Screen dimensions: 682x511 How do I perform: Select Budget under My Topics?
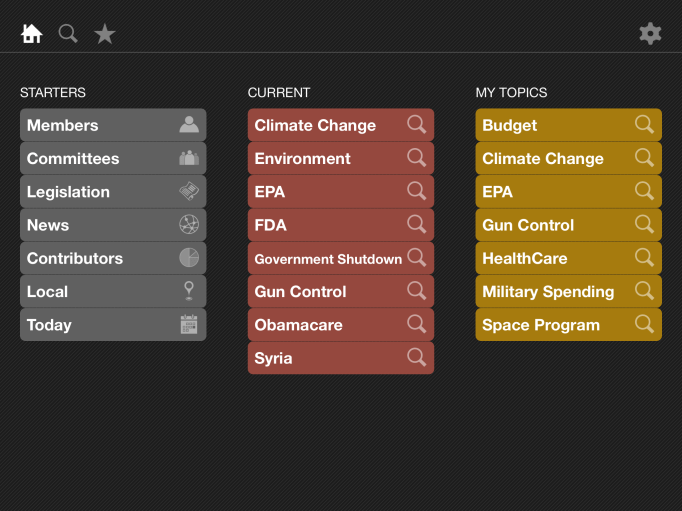[510, 125]
